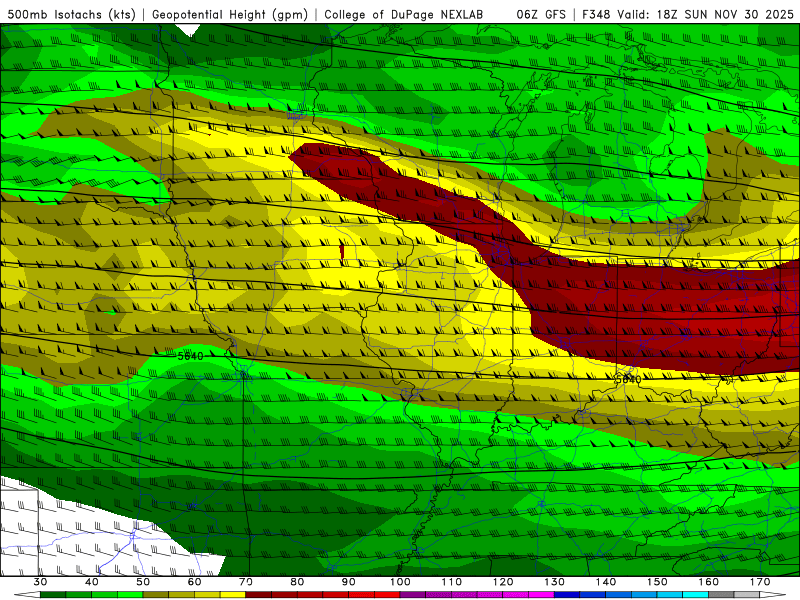800x600 pixels.
Task: Select the bright yellow swatch in the legend bar
Action: click(233, 595)
